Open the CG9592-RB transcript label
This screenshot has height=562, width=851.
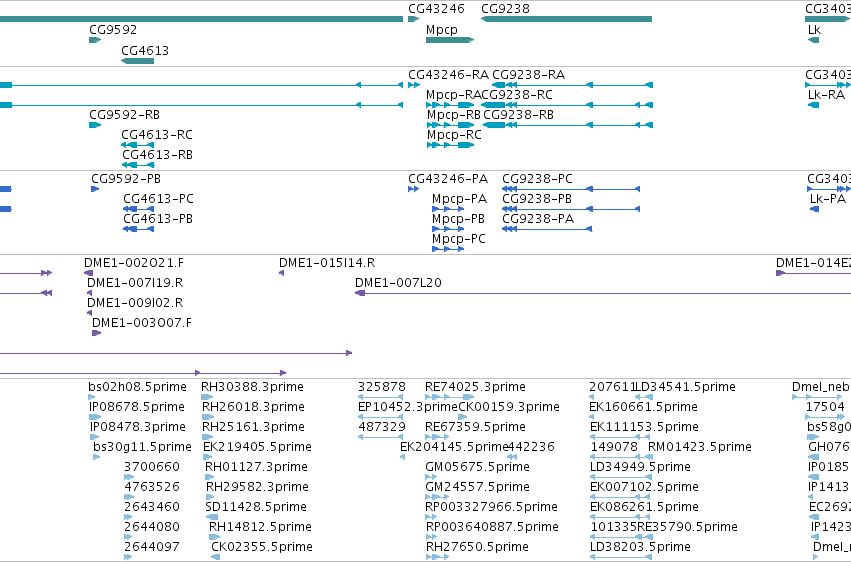pos(124,115)
